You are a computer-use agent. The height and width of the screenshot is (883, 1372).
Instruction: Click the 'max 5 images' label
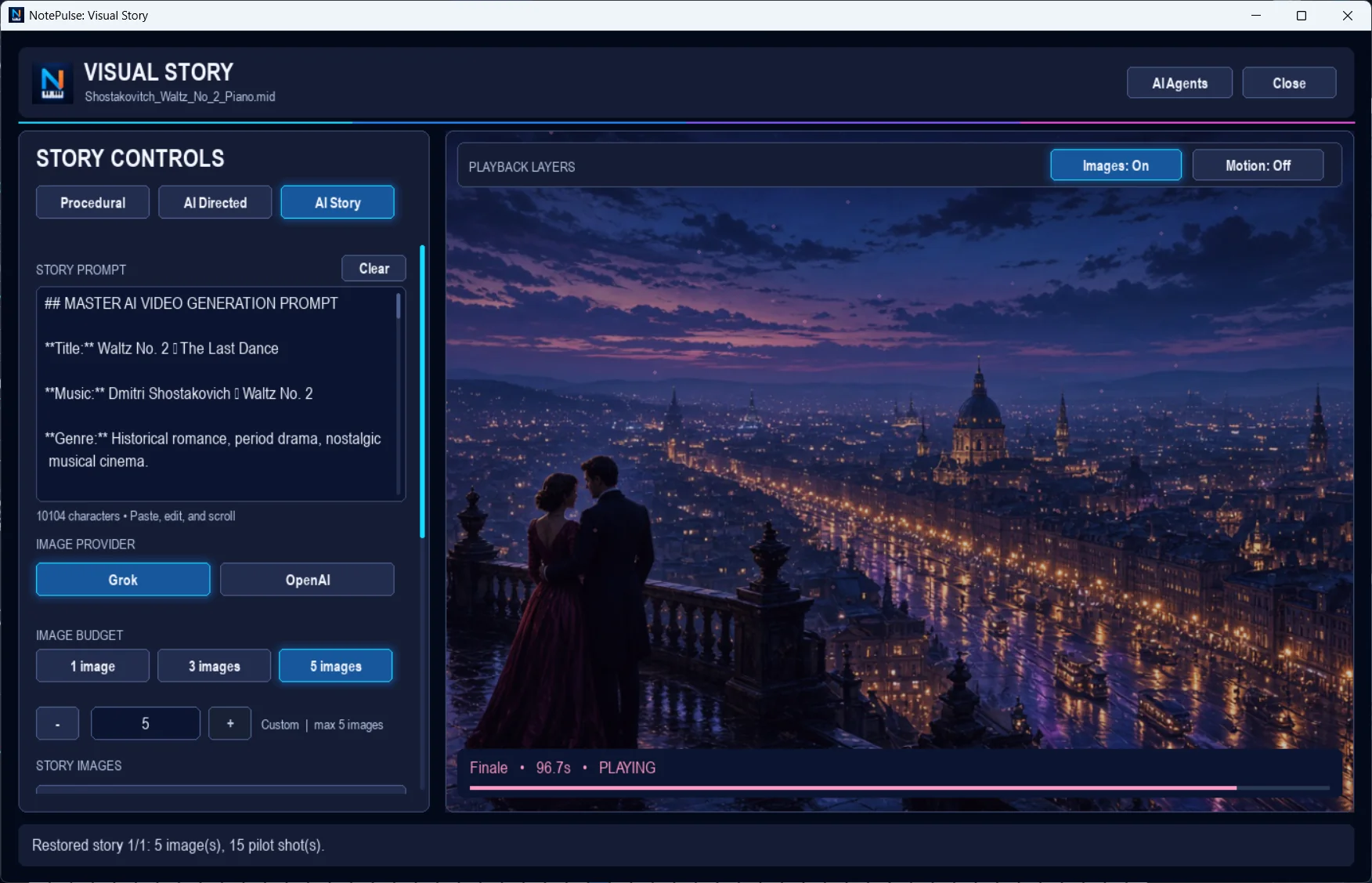[x=348, y=725]
